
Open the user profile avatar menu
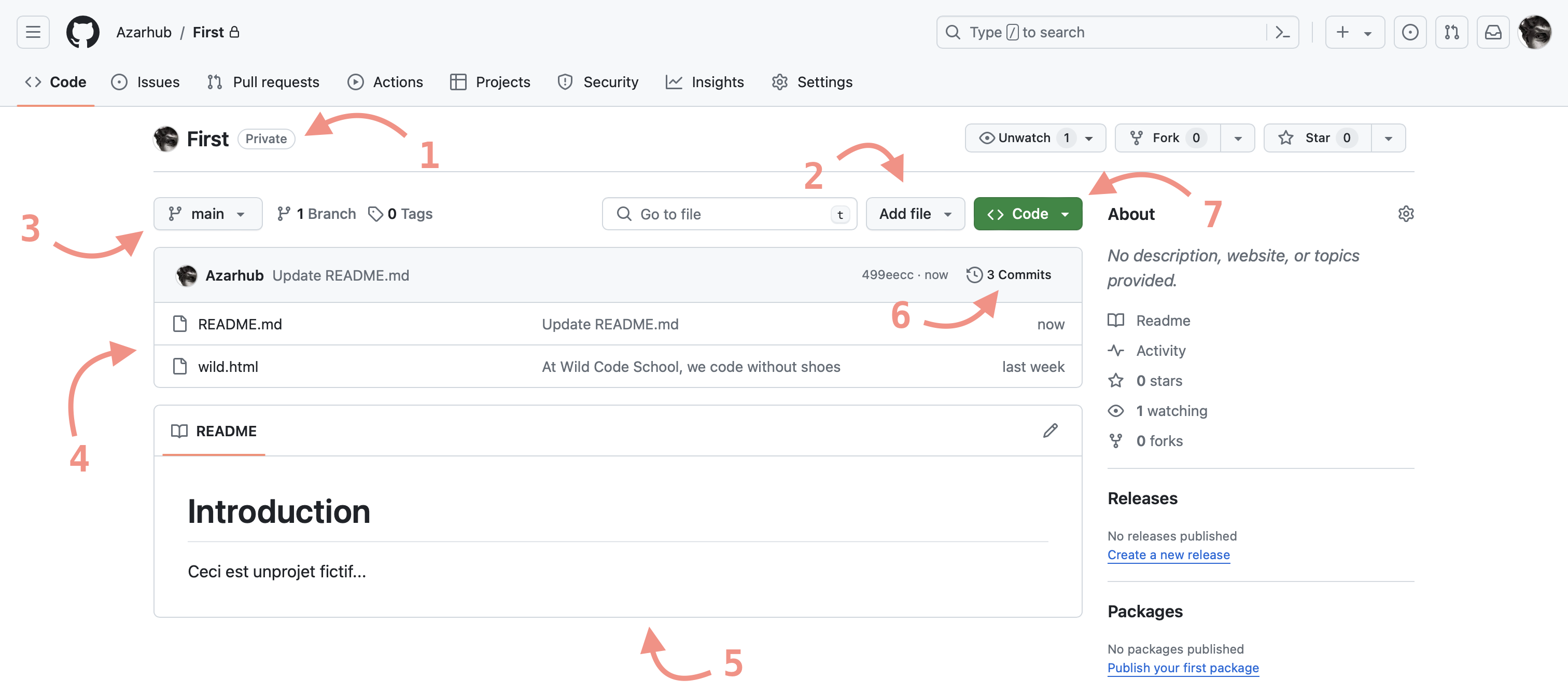pos(1534,32)
